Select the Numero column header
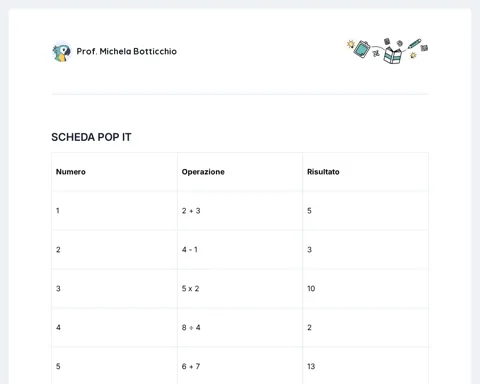The height and width of the screenshot is (384, 480). point(115,172)
